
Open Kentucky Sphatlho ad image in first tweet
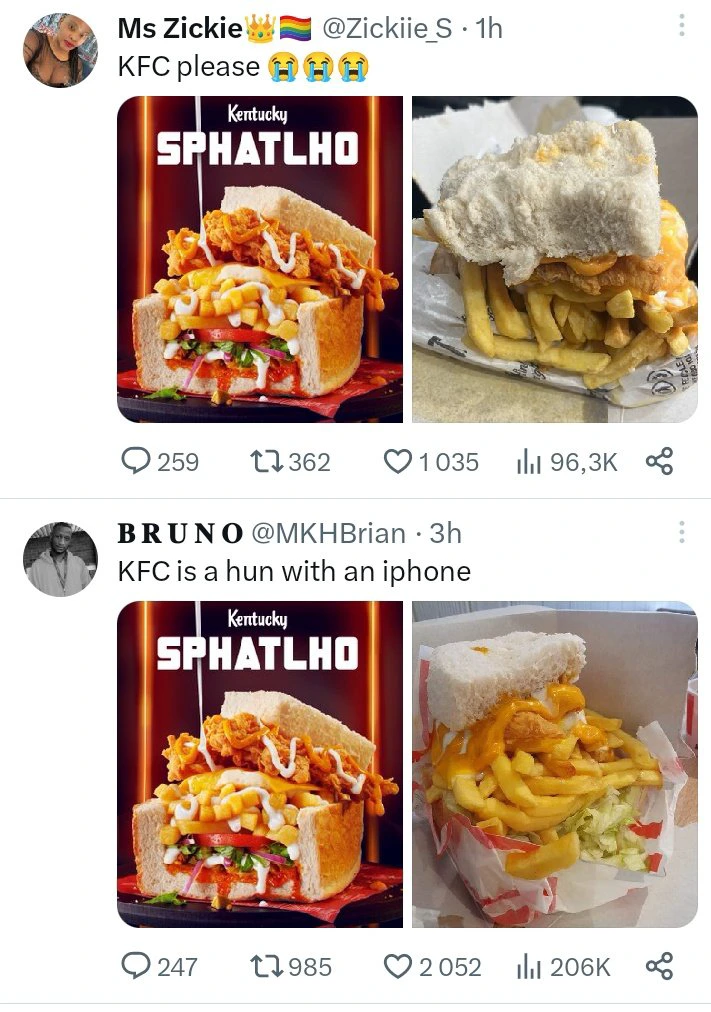click(260, 259)
